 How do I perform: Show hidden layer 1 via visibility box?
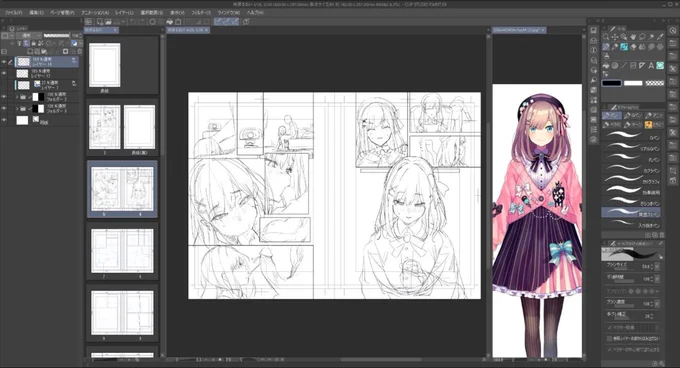[4, 85]
